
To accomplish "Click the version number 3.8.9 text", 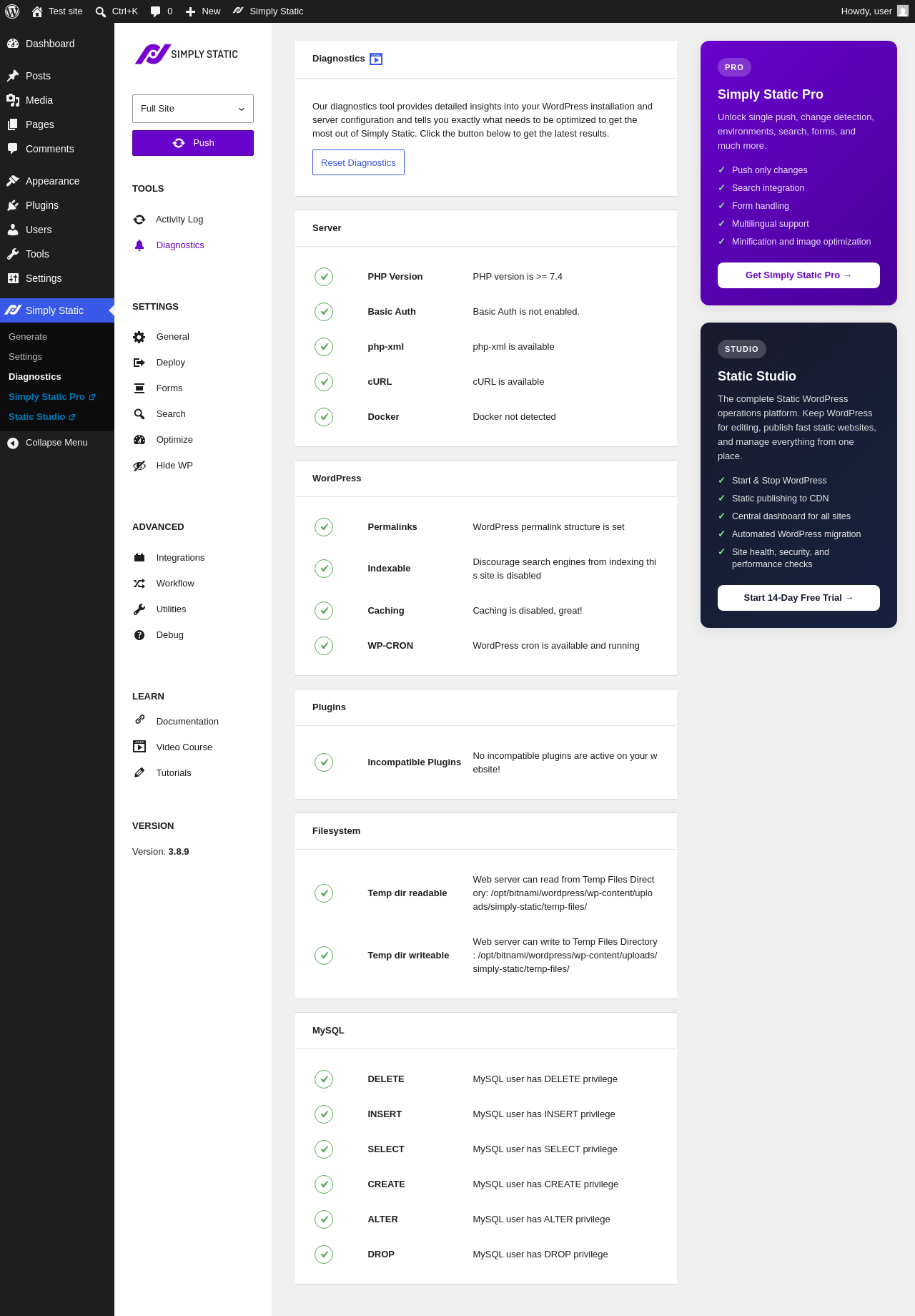I will pos(179,852).
